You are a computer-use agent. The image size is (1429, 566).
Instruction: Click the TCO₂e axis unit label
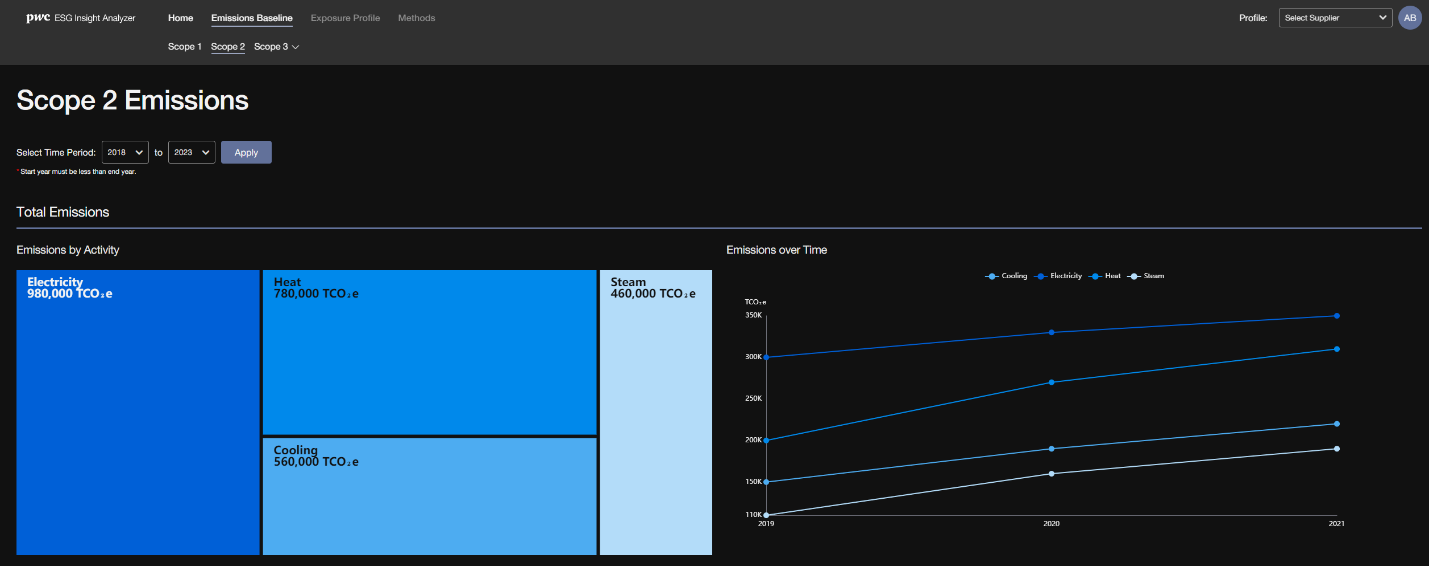click(754, 301)
